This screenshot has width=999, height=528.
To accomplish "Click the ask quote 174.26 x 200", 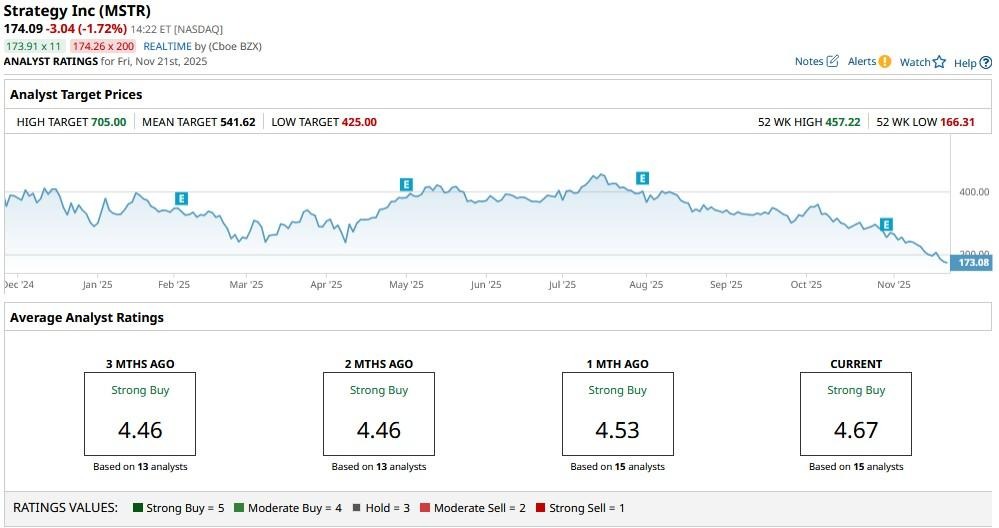I will (103, 46).
